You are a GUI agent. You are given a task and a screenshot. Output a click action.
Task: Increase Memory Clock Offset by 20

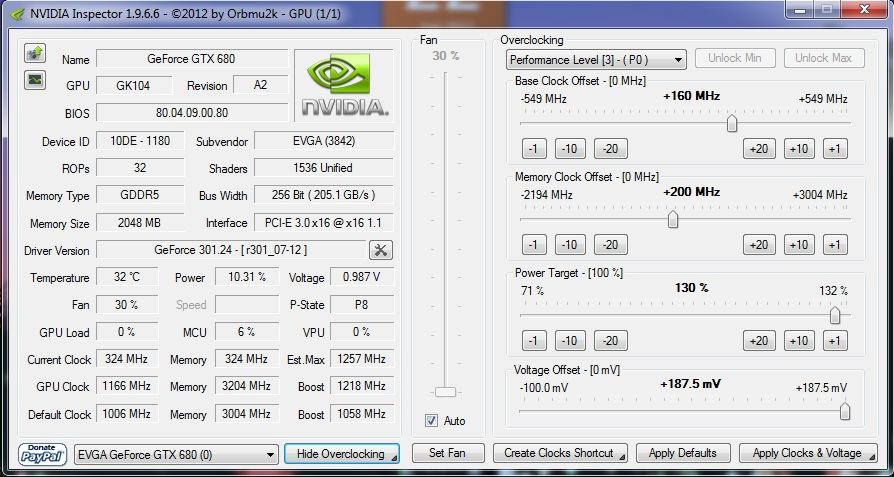click(x=758, y=244)
